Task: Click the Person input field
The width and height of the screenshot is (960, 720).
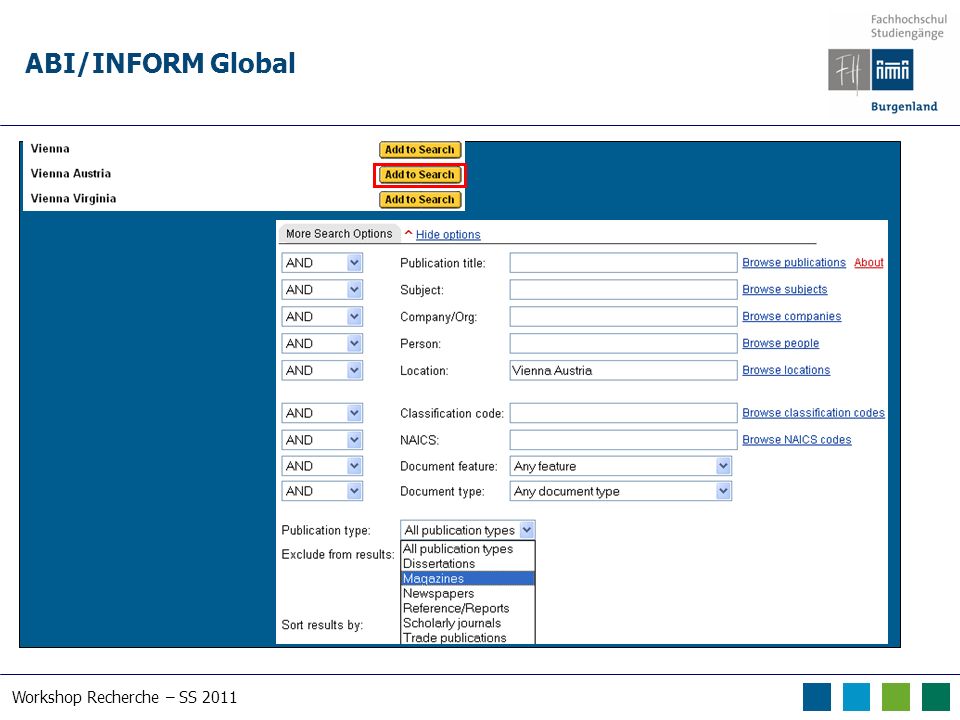Action: click(x=623, y=343)
